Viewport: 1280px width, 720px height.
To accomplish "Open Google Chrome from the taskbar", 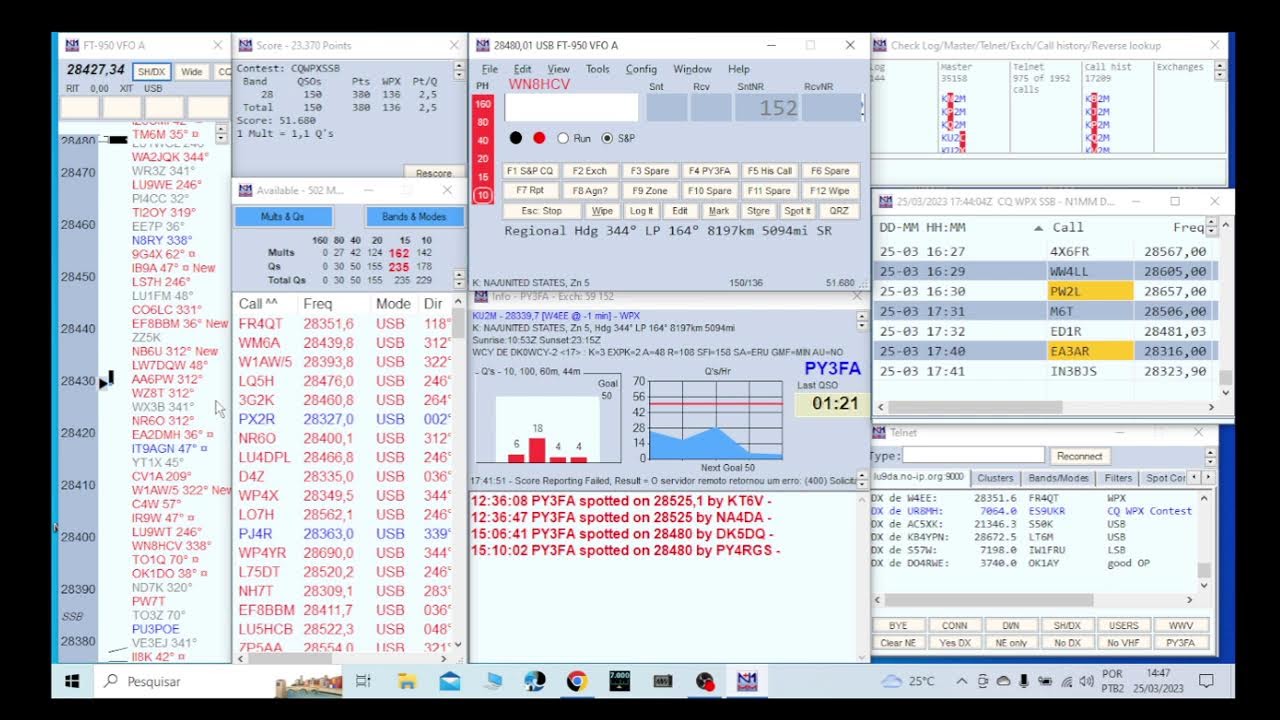I will pos(576,681).
